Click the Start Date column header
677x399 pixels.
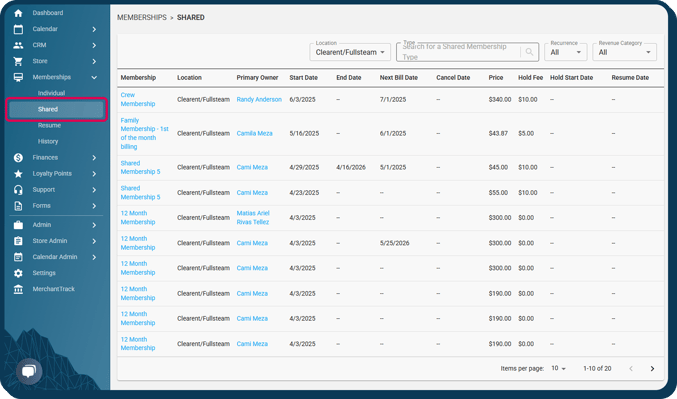point(304,78)
